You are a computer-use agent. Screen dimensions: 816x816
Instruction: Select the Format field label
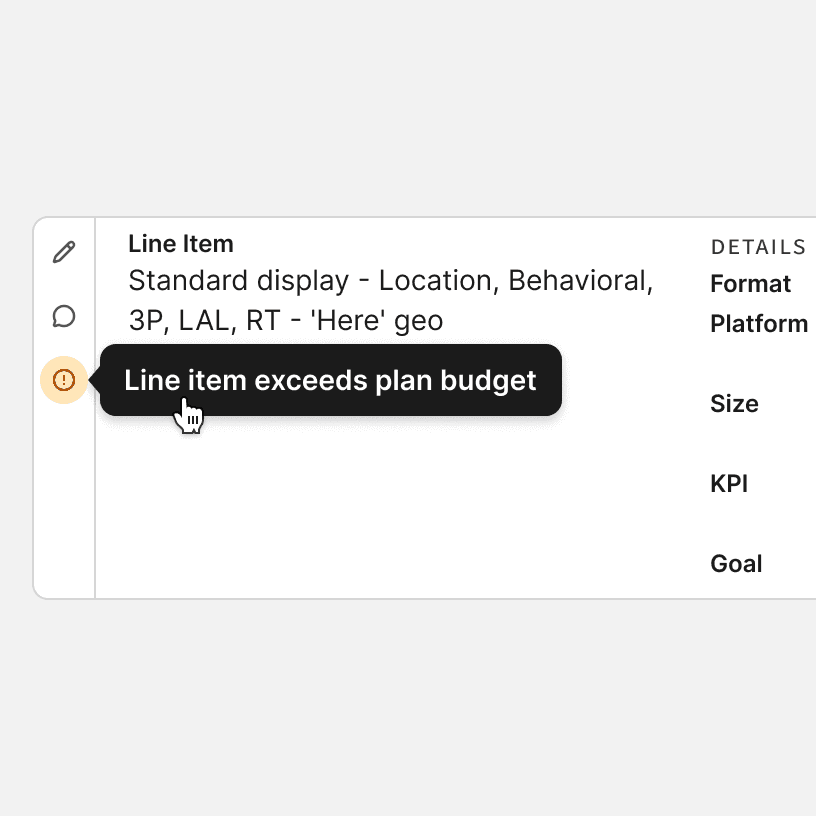(750, 284)
